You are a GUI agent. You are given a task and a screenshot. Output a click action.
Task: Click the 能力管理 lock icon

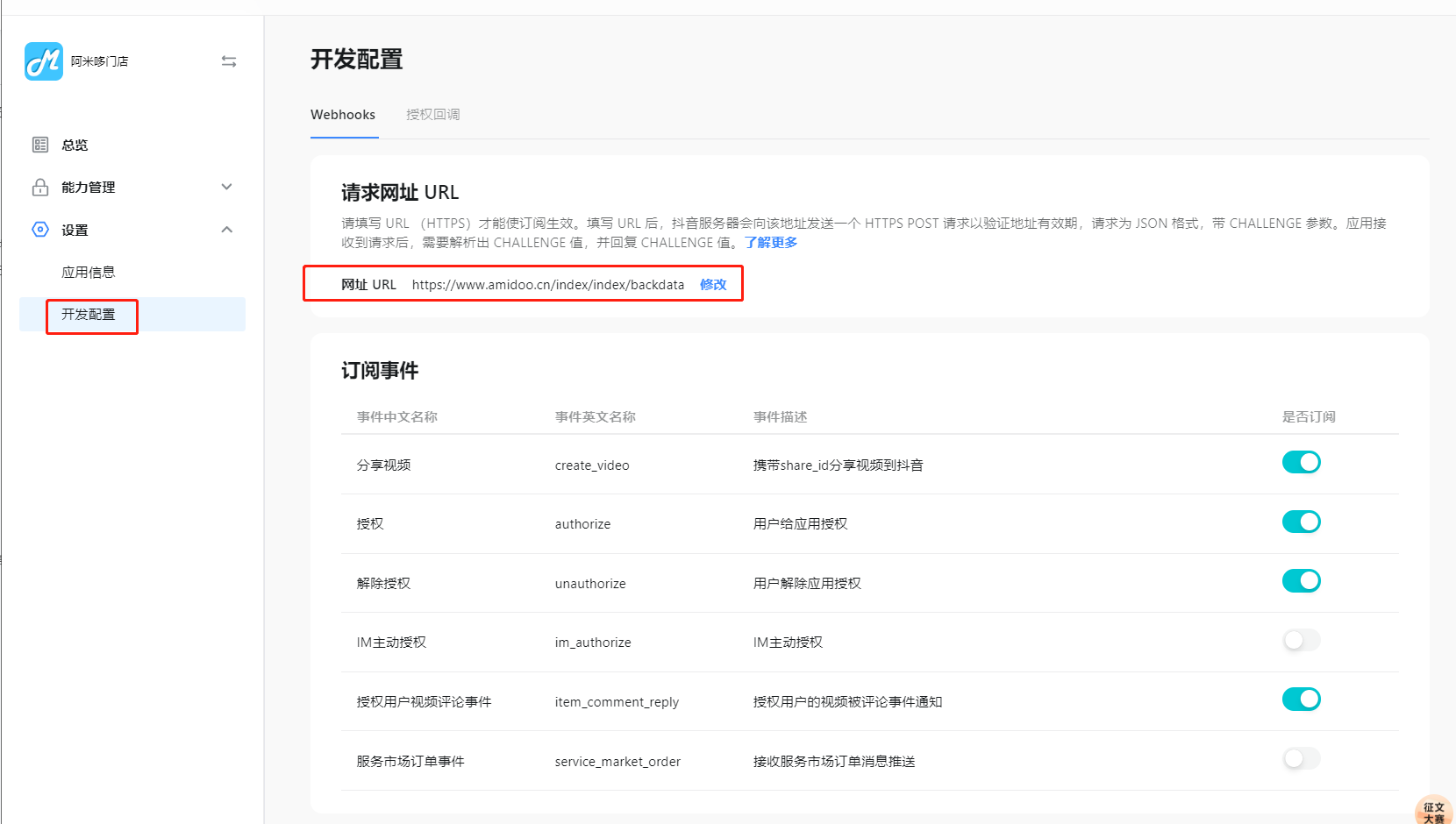click(40, 187)
